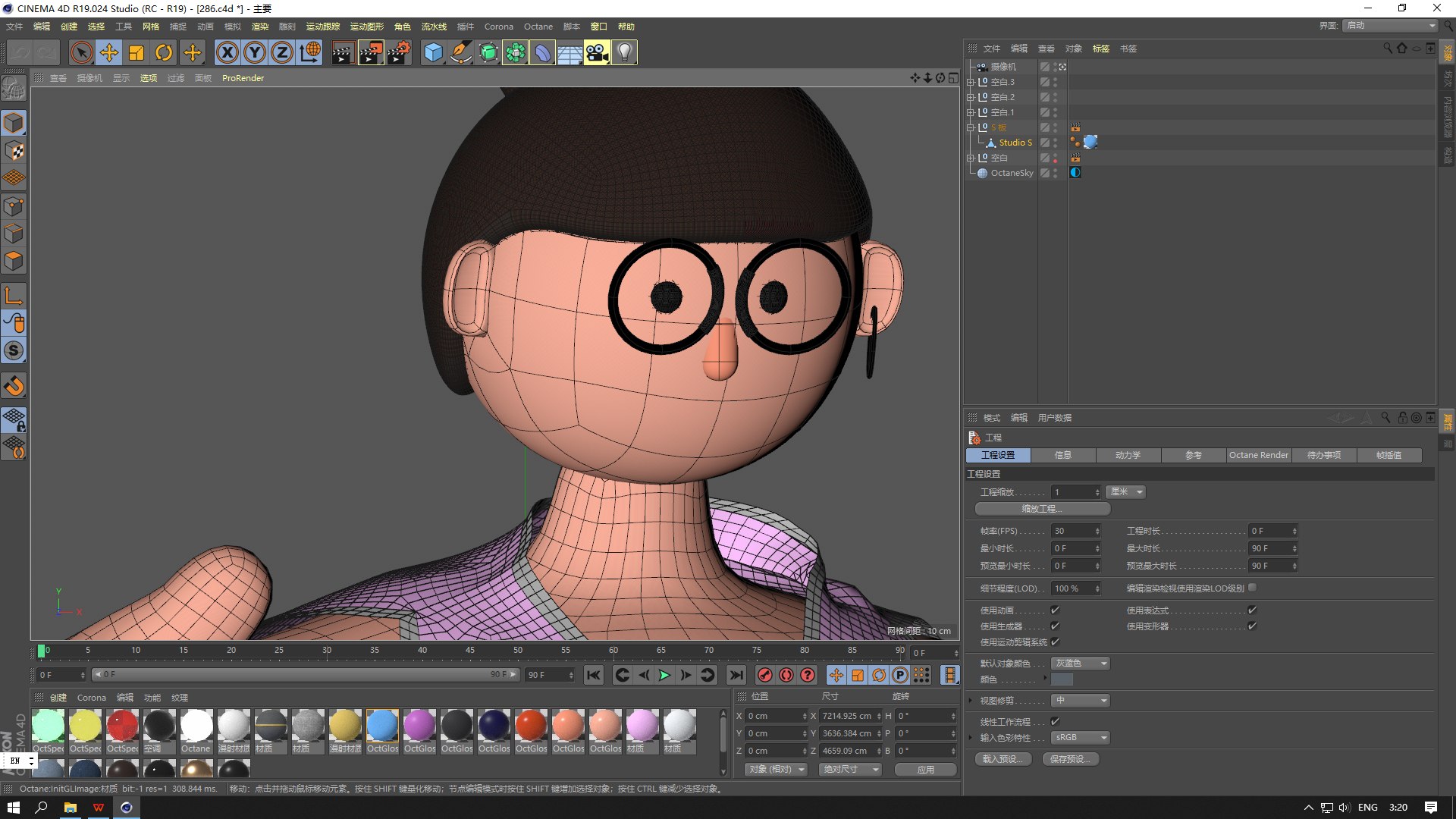Activate the Scale tool
Viewport: 1456px width, 819px height.
(136, 52)
